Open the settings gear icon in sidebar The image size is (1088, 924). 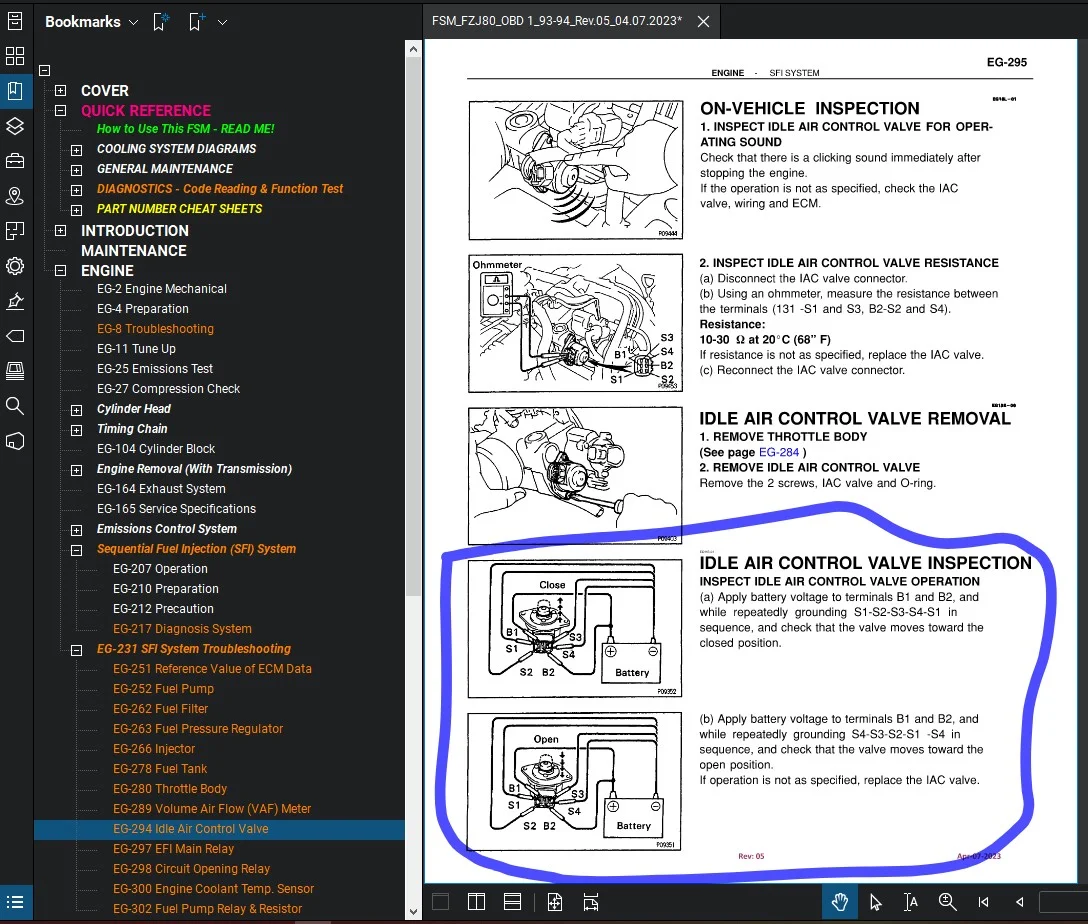[15, 266]
